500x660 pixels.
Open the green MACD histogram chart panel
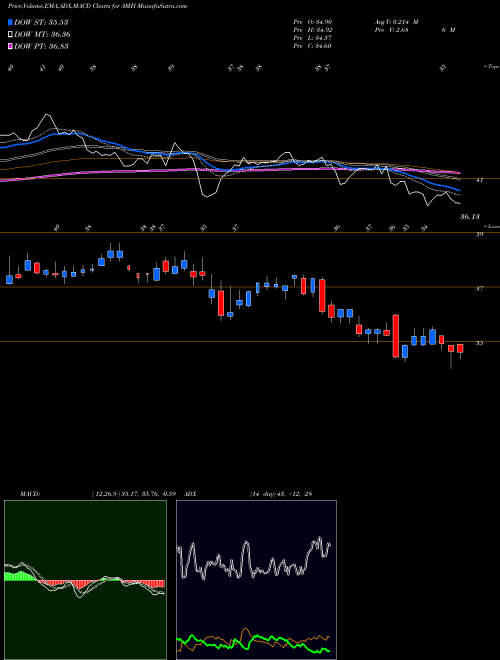point(85,580)
